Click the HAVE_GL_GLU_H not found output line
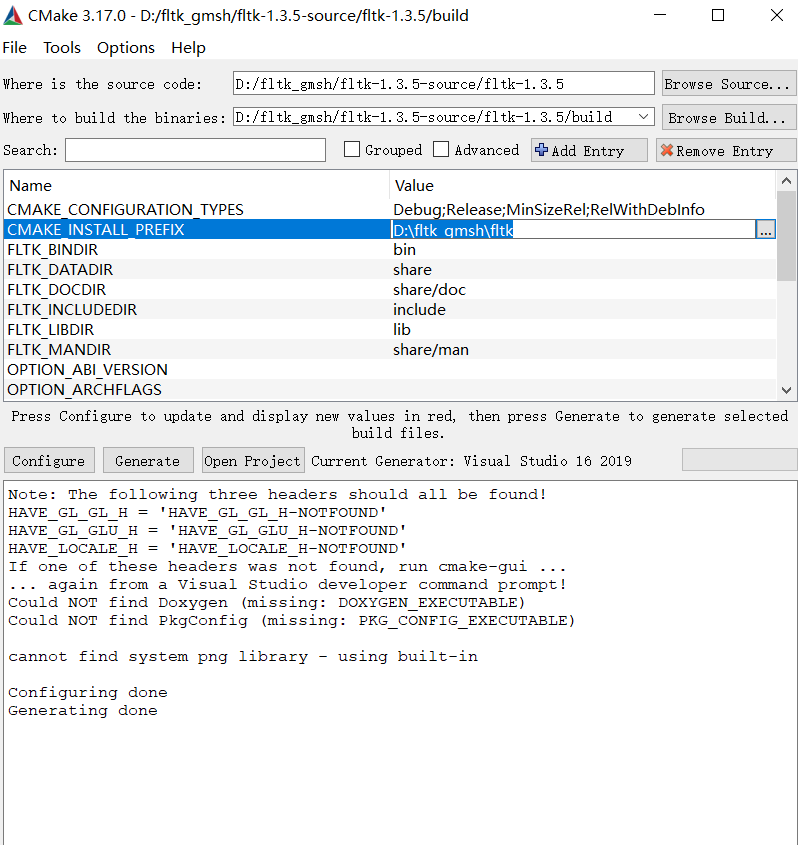Screen dimensions: 798x845 tap(207, 530)
